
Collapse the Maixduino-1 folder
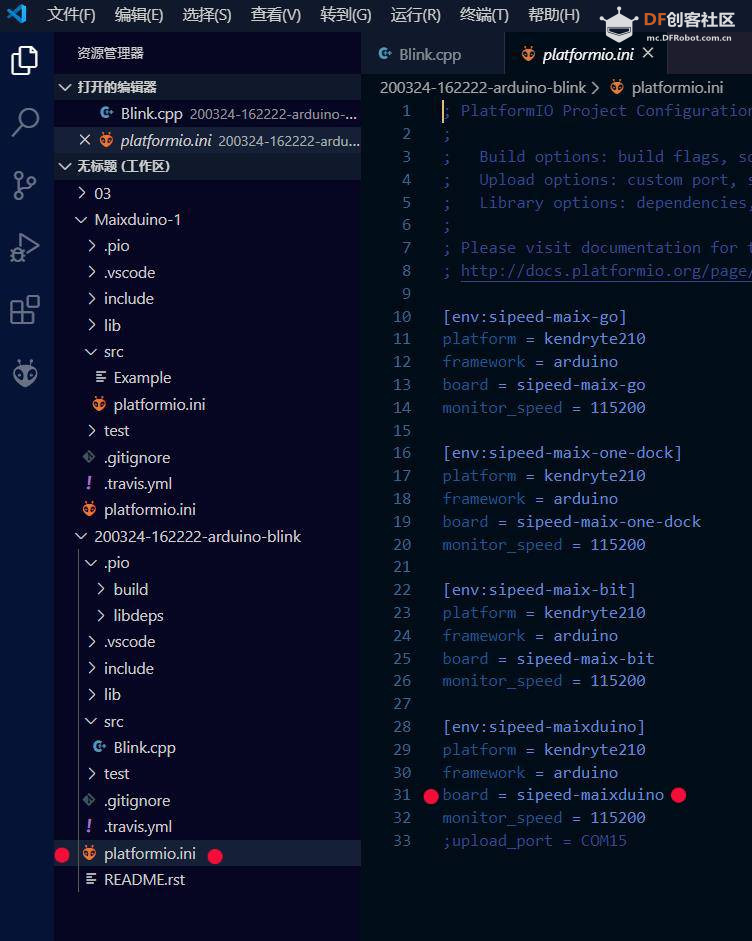point(208,220)
